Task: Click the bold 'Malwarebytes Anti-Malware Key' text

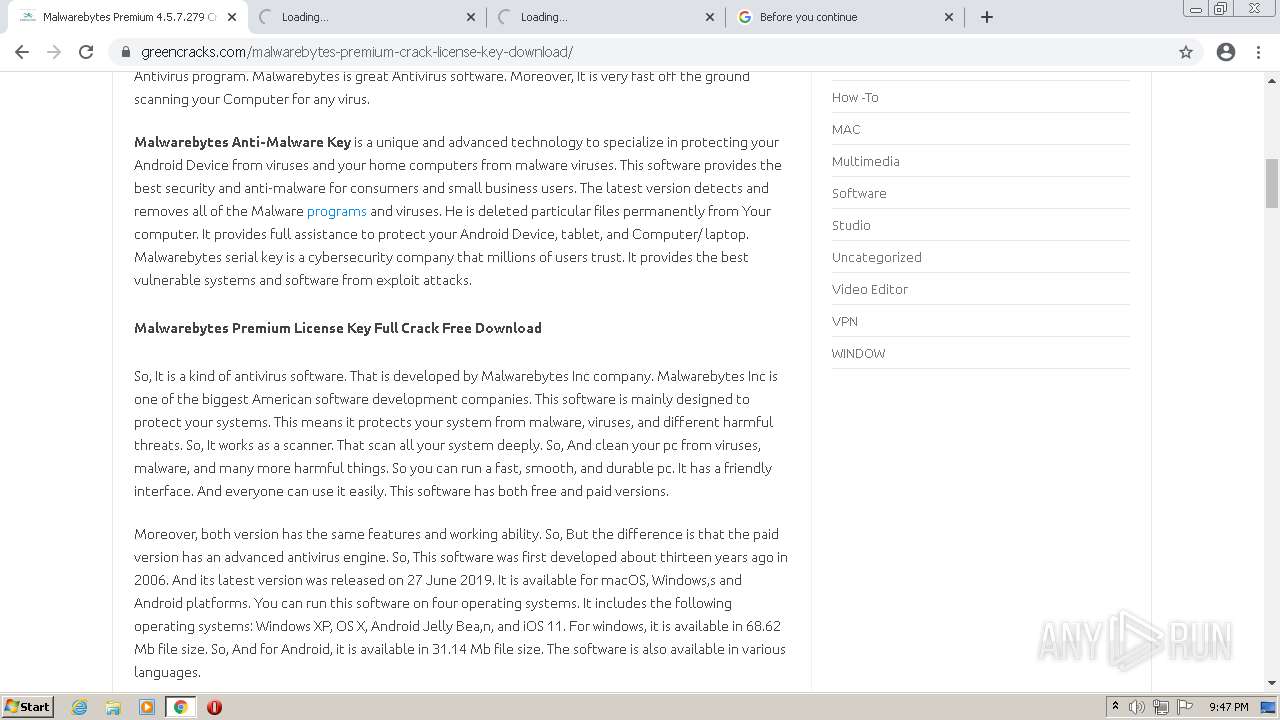Action: click(x=243, y=142)
